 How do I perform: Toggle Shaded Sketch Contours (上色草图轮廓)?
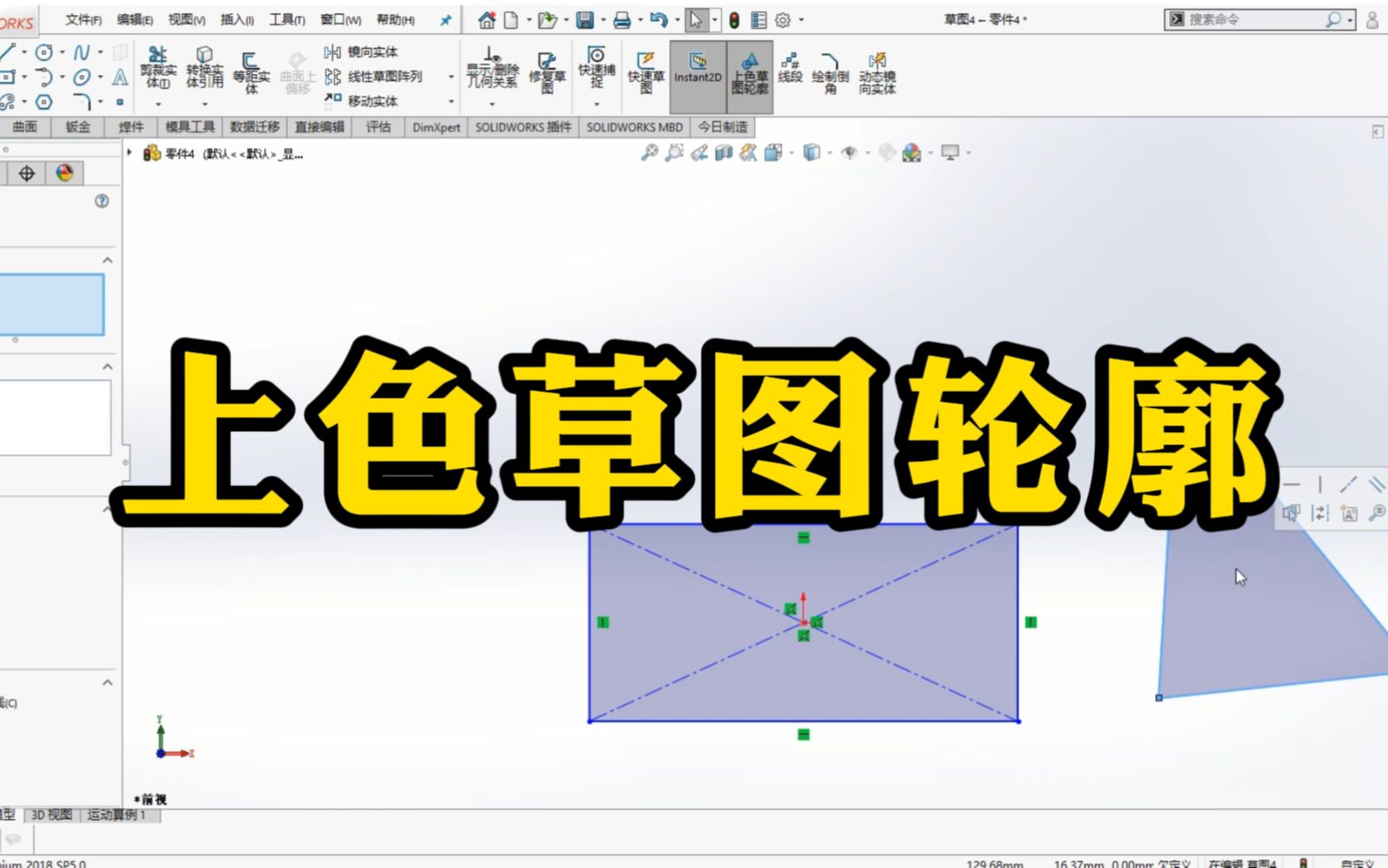[x=750, y=77]
